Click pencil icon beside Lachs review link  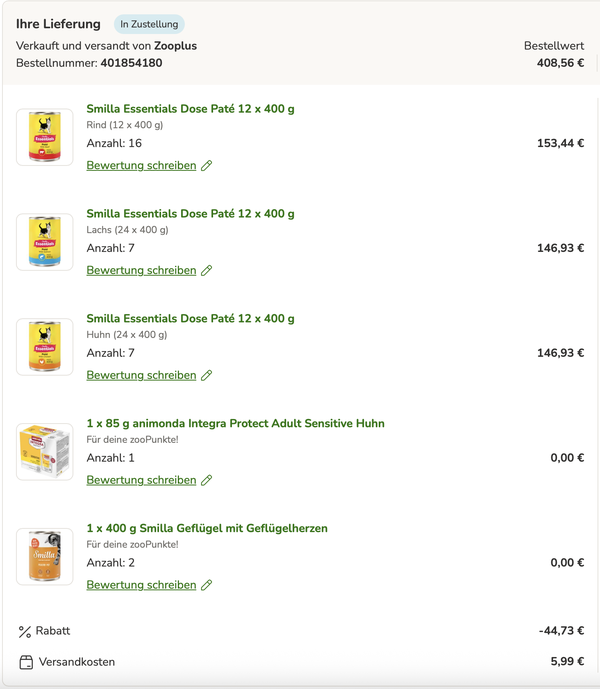[x=207, y=271]
